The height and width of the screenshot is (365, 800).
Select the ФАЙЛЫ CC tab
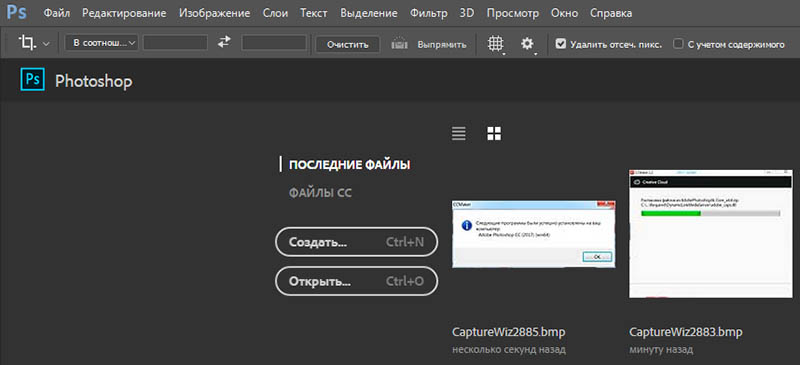(x=320, y=193)
